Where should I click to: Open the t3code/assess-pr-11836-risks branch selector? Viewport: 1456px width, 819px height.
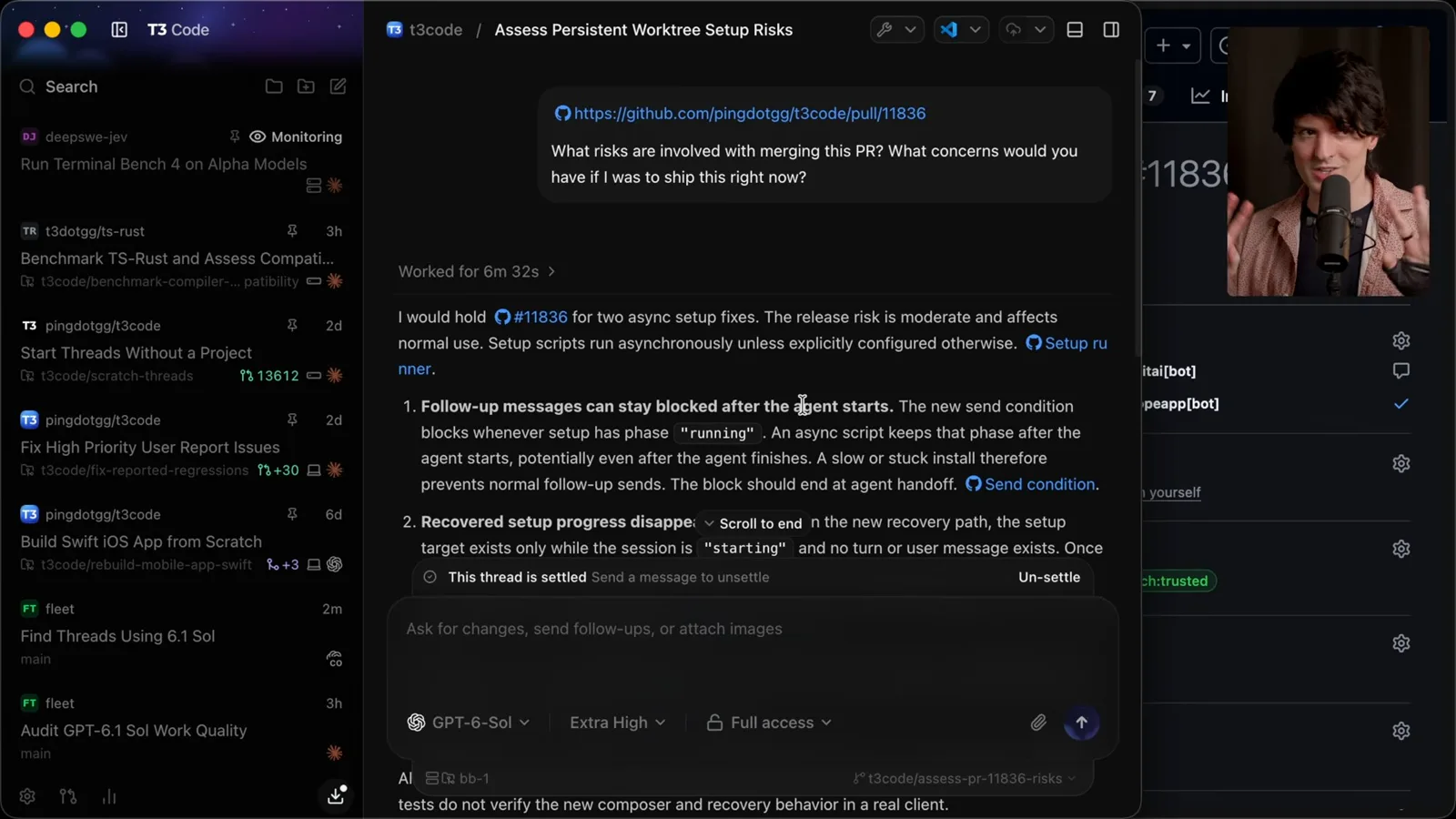[965, 779]
